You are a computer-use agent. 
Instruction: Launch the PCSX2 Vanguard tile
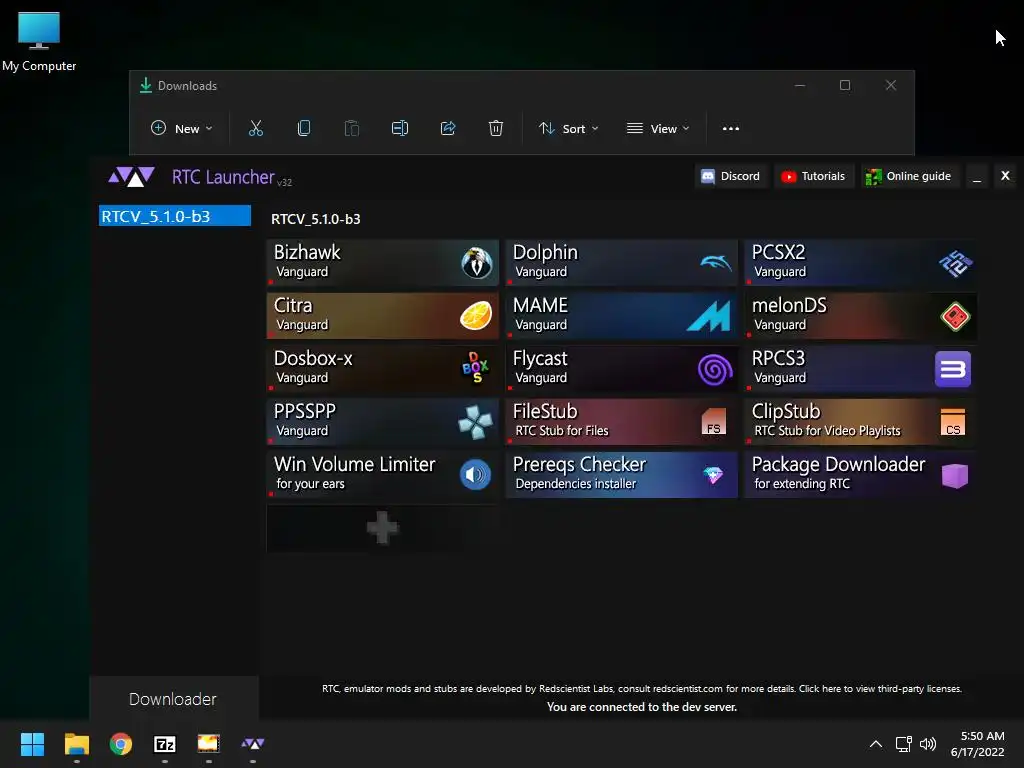pos(860,263)
